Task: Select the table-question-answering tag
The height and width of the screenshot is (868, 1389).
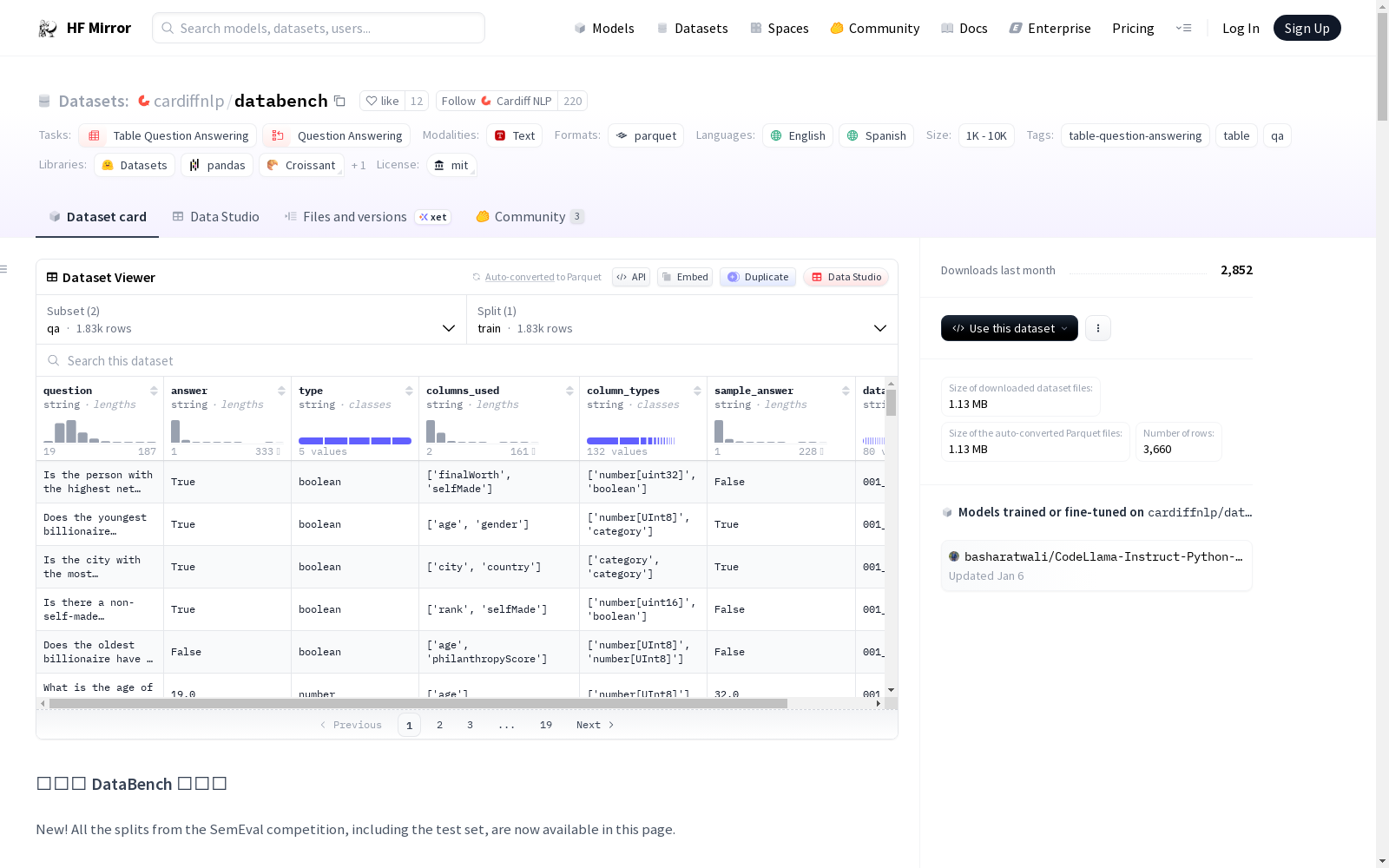Action: click(x=1136, y=136)
